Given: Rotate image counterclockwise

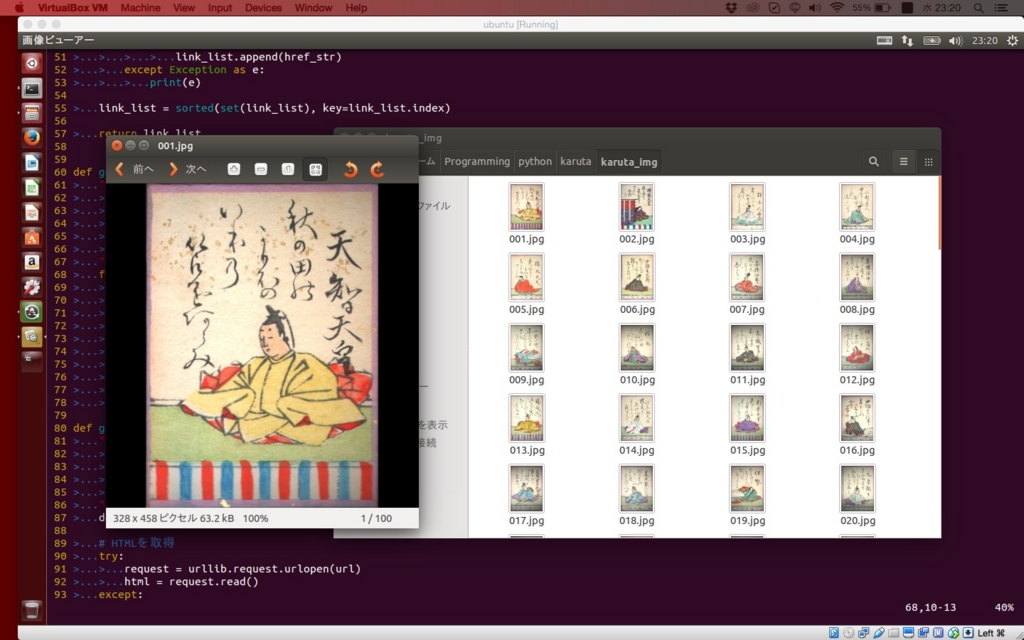Looking at the screenshot, I should [351, 170].
